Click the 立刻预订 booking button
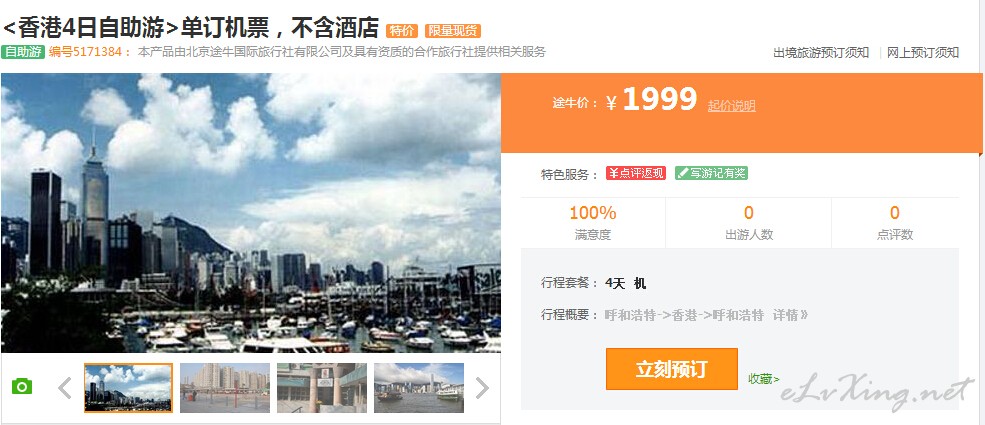The width and height of the screenshot is (985, 425). (672, 369)
